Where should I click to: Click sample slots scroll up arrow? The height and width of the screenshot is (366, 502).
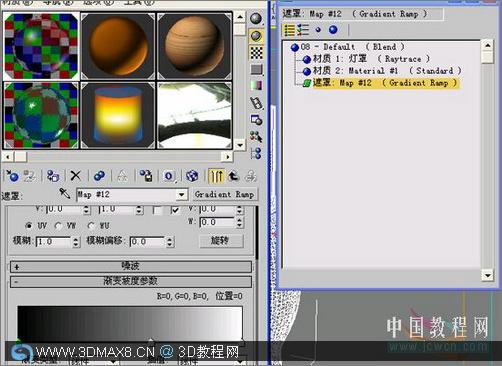[240, 17]
